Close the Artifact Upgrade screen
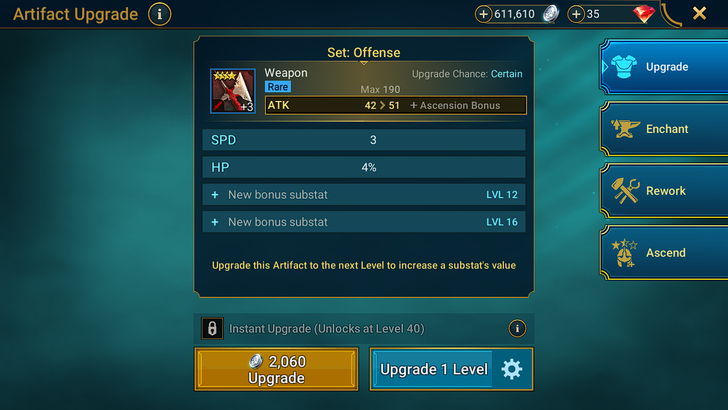The height and width of the screenshot is (410, 728). (x=699, y=13)
